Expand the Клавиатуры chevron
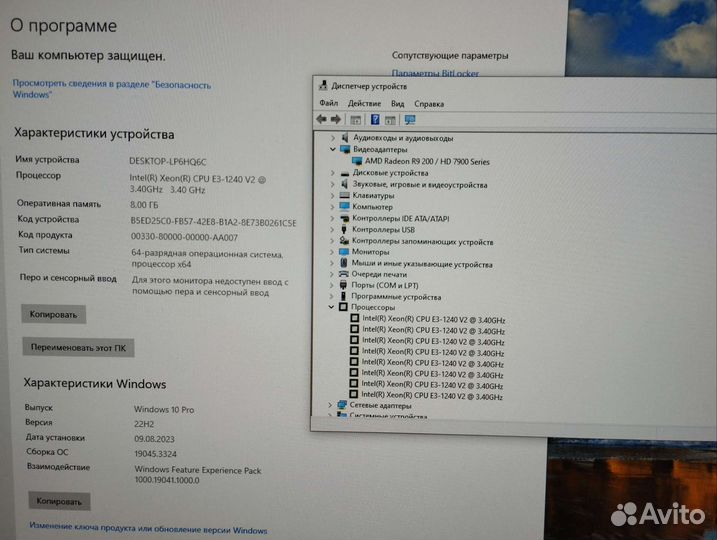The width and height of the screenshot is (717, 540). pos(332,195)
